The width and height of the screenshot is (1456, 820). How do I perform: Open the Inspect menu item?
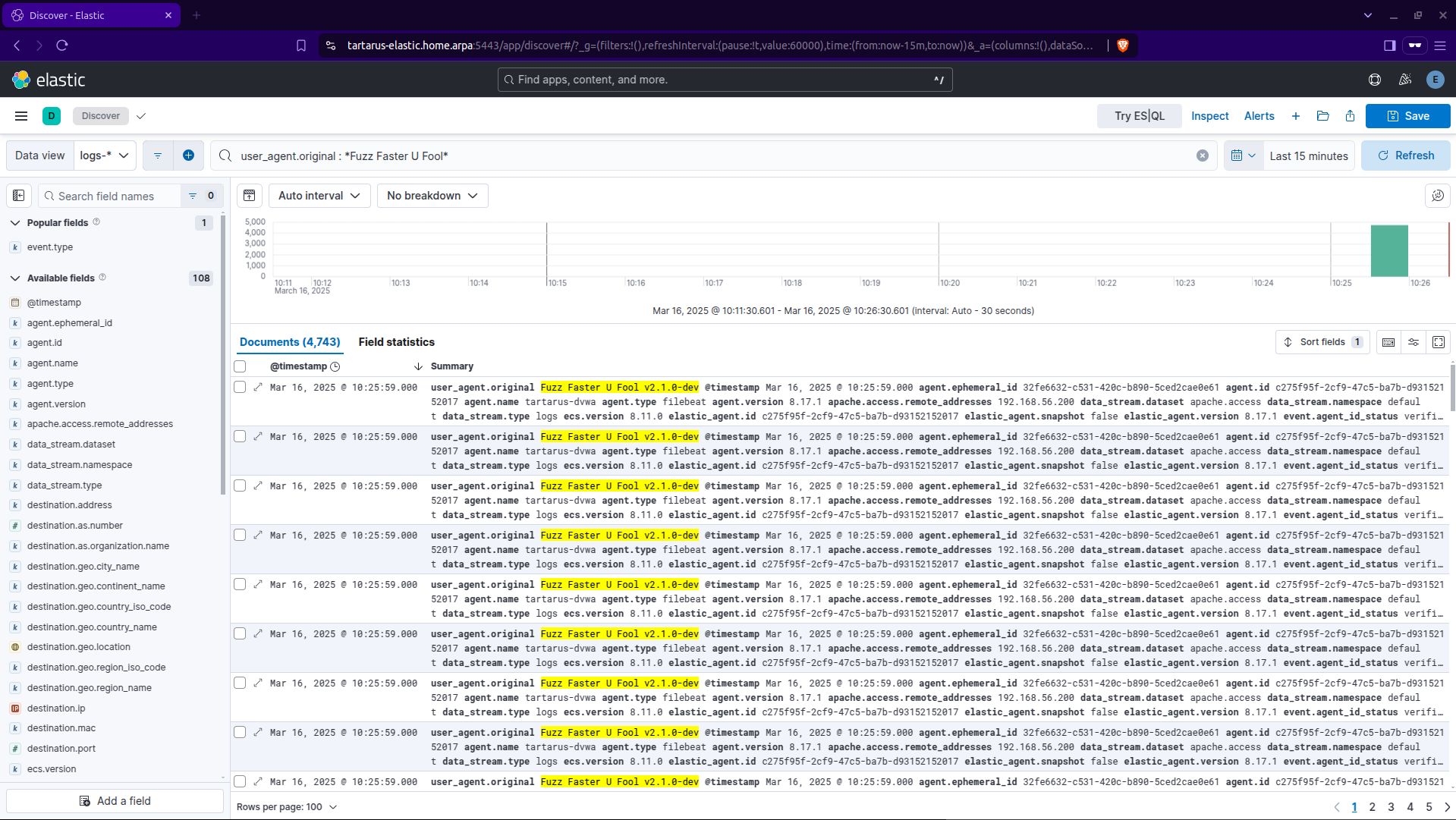click(1209, 116)
